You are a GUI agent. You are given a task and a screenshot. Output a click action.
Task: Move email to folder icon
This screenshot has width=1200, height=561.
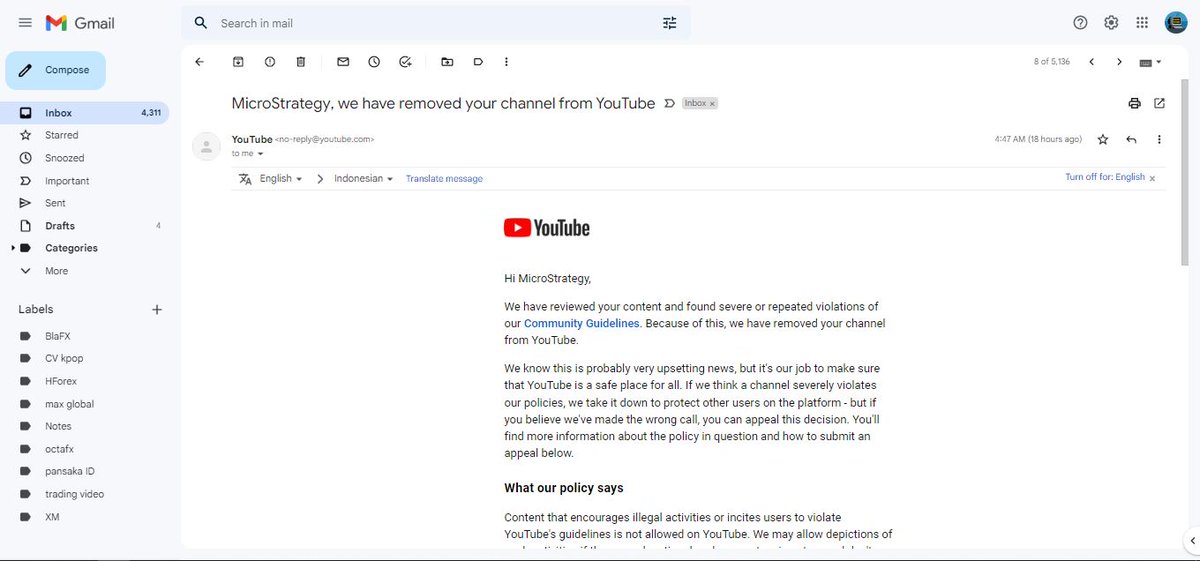click(447, 61)
